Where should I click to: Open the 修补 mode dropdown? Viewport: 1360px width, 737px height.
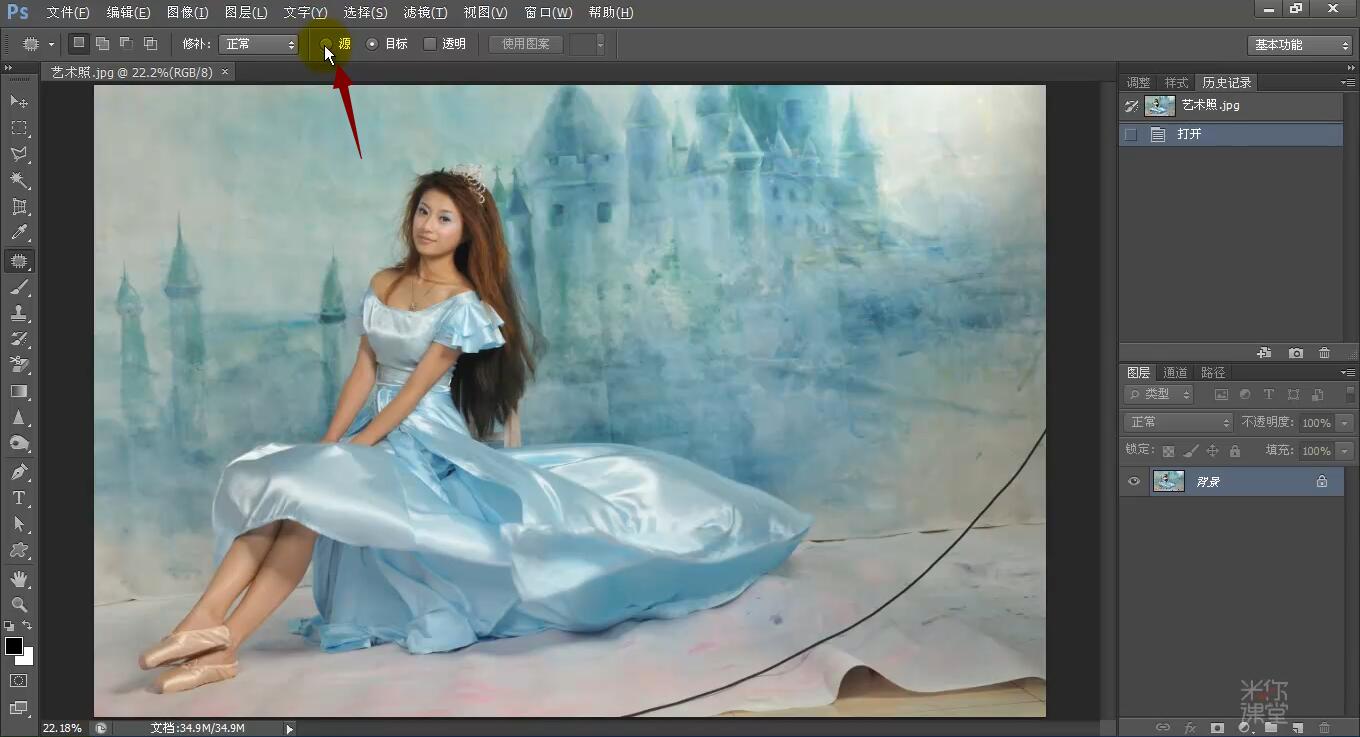pyautogui.click(x=259, y=44)
